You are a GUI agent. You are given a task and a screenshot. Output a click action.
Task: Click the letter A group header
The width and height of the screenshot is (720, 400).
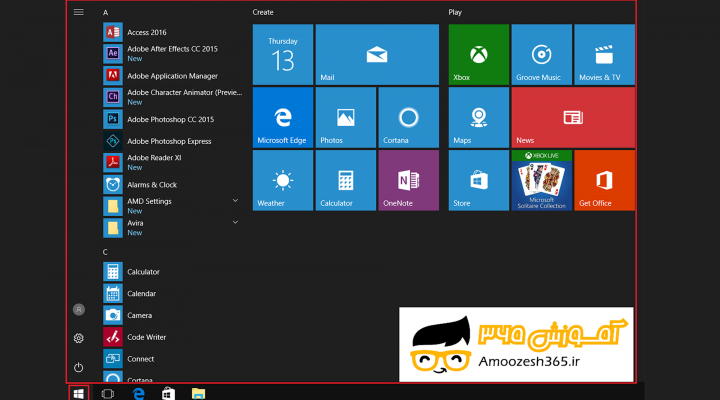pos(106,13)
